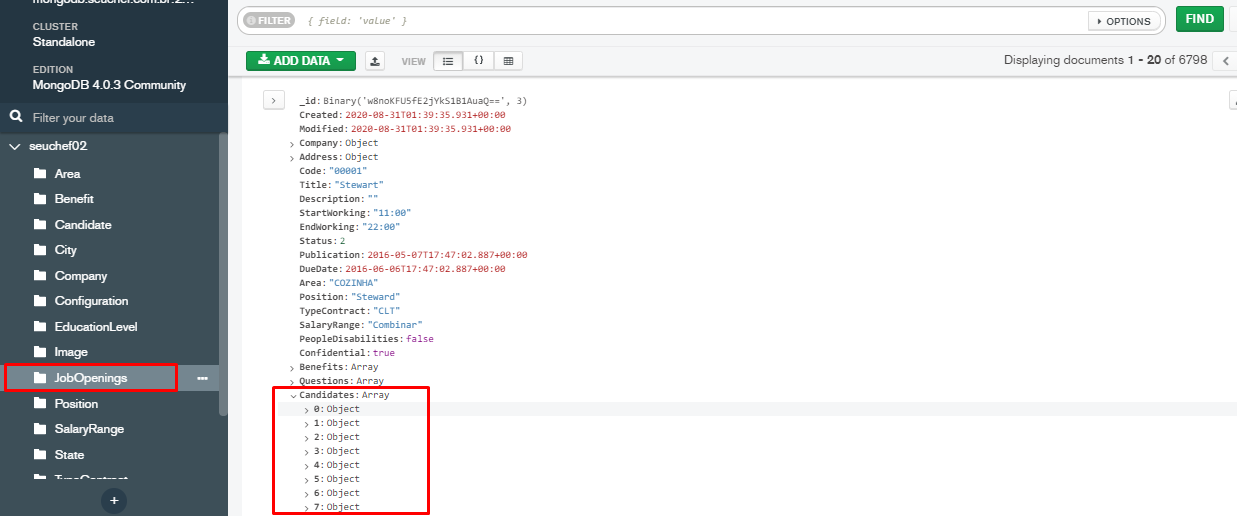The height and width of the screenshot is (516, 1237).
Task: Click the plus create database button
Action: point(114,500)
